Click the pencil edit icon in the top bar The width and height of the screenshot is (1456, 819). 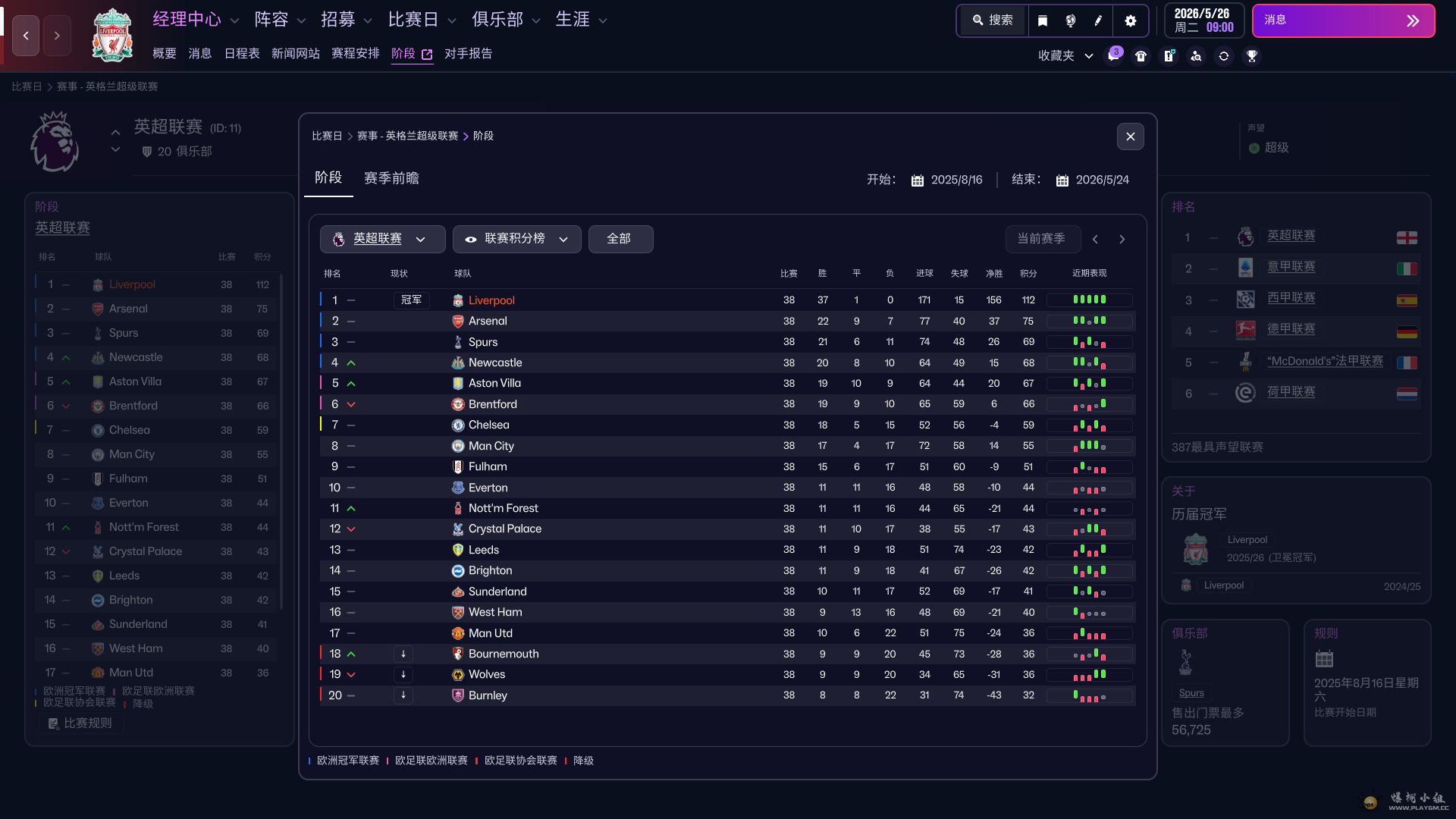1098,20
